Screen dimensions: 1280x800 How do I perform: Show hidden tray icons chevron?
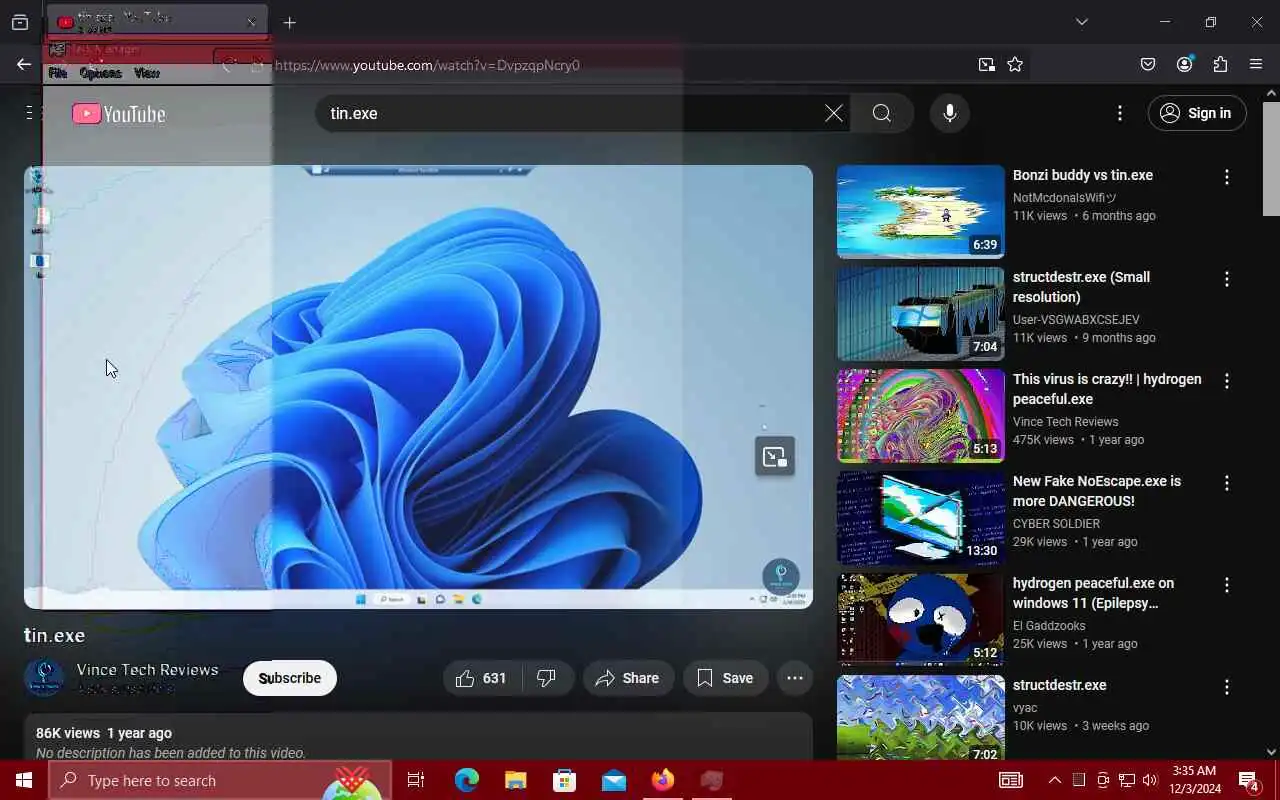(x=1054, y=780)
